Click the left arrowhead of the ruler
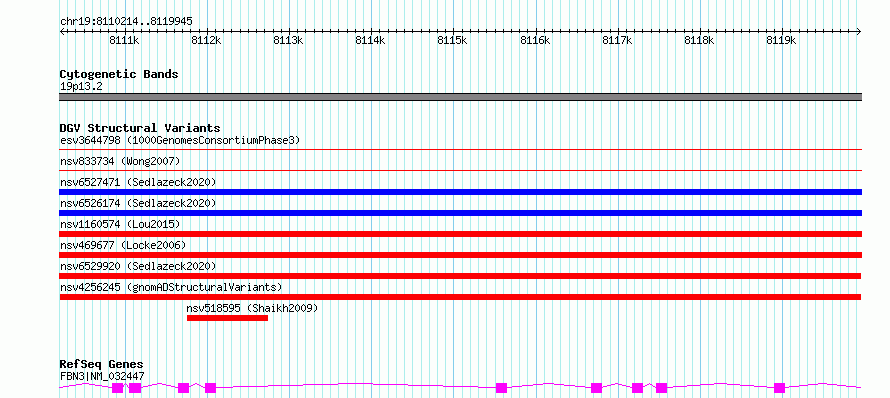This screenshot has height=398, width=890. click(62, 32)
